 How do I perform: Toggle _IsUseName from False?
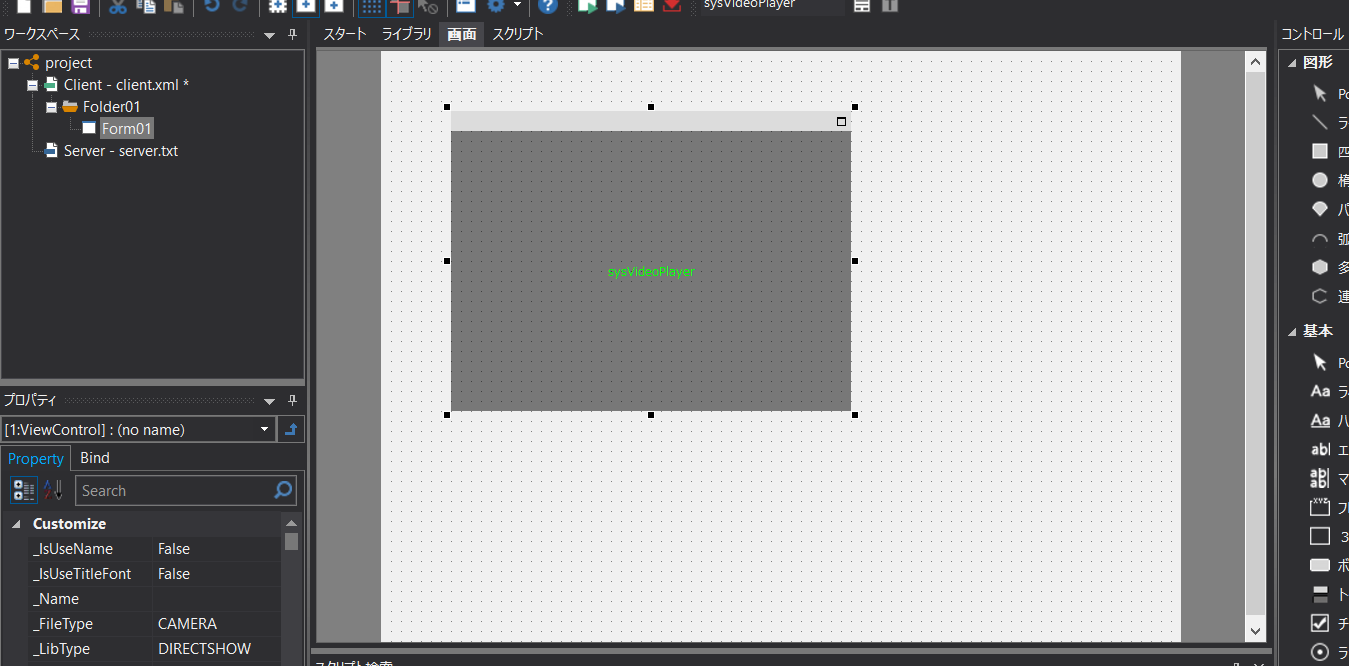(173, 548)
